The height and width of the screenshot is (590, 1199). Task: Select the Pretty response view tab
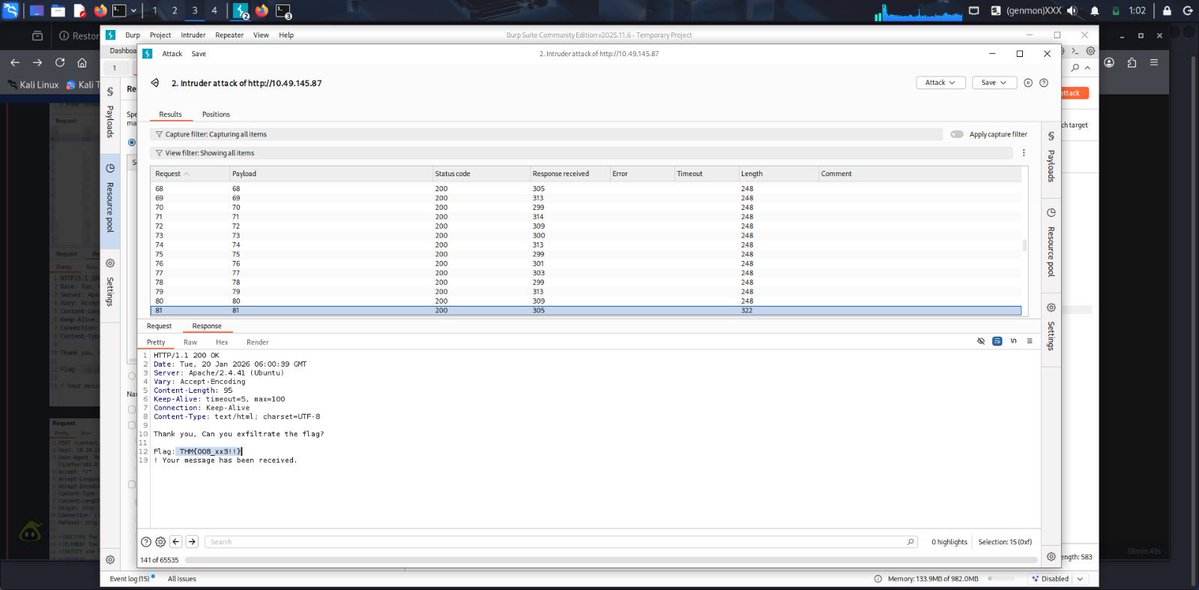pos(156,342)
